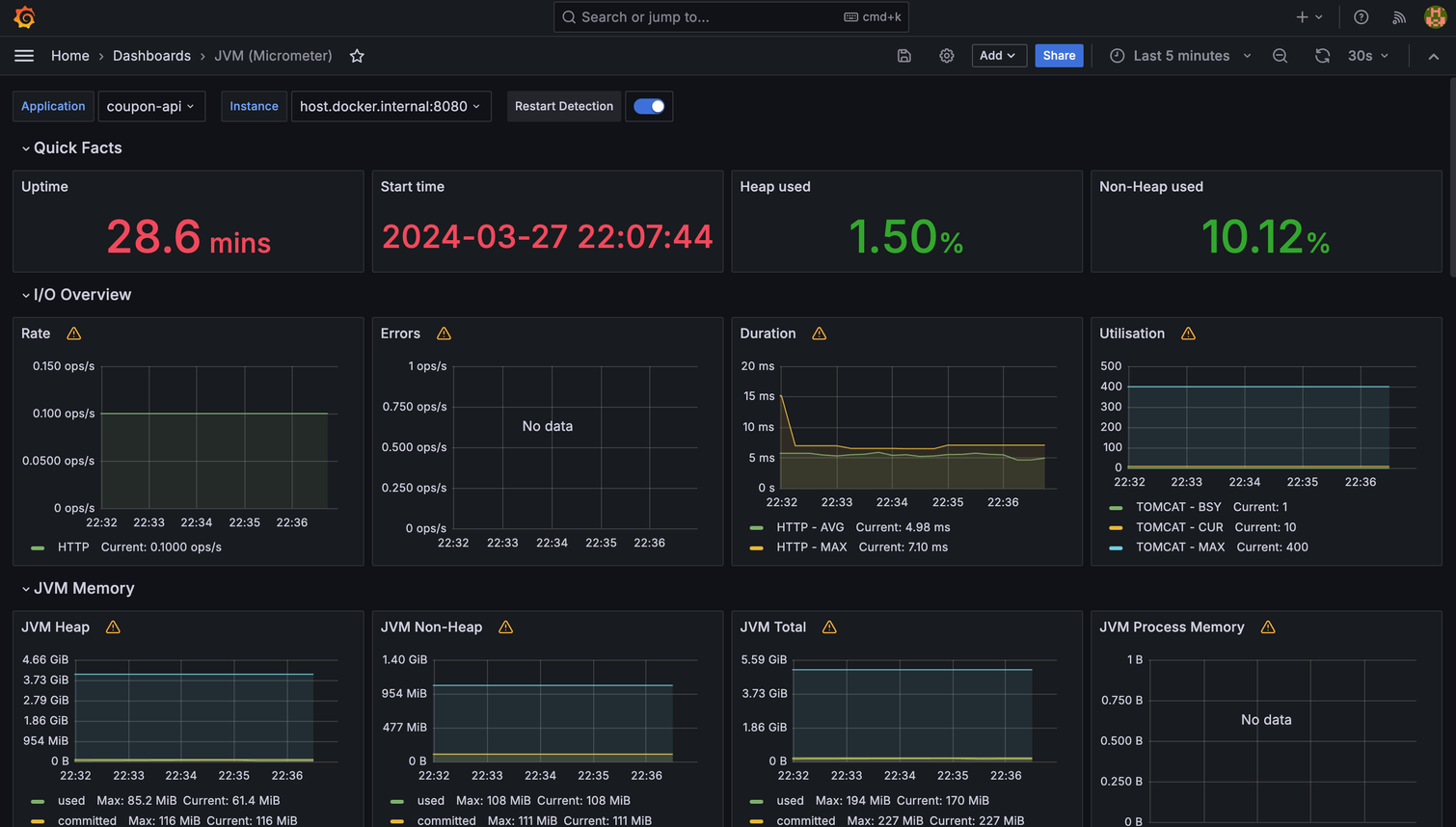
Task: Open the 30s refresh interval dropdown
Action: pyautogui.click(x=1368, y=56)
